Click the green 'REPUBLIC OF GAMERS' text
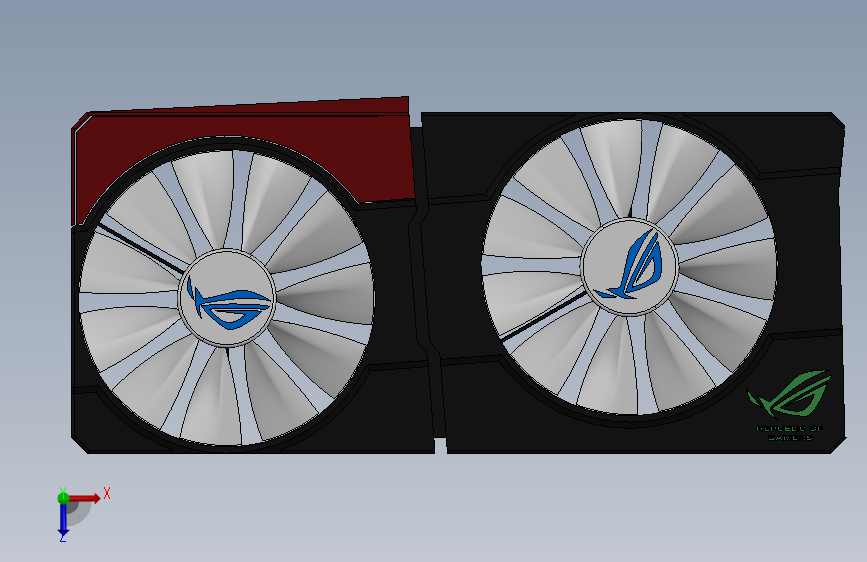This screenshot has width=867, height=562. [790, 433]
